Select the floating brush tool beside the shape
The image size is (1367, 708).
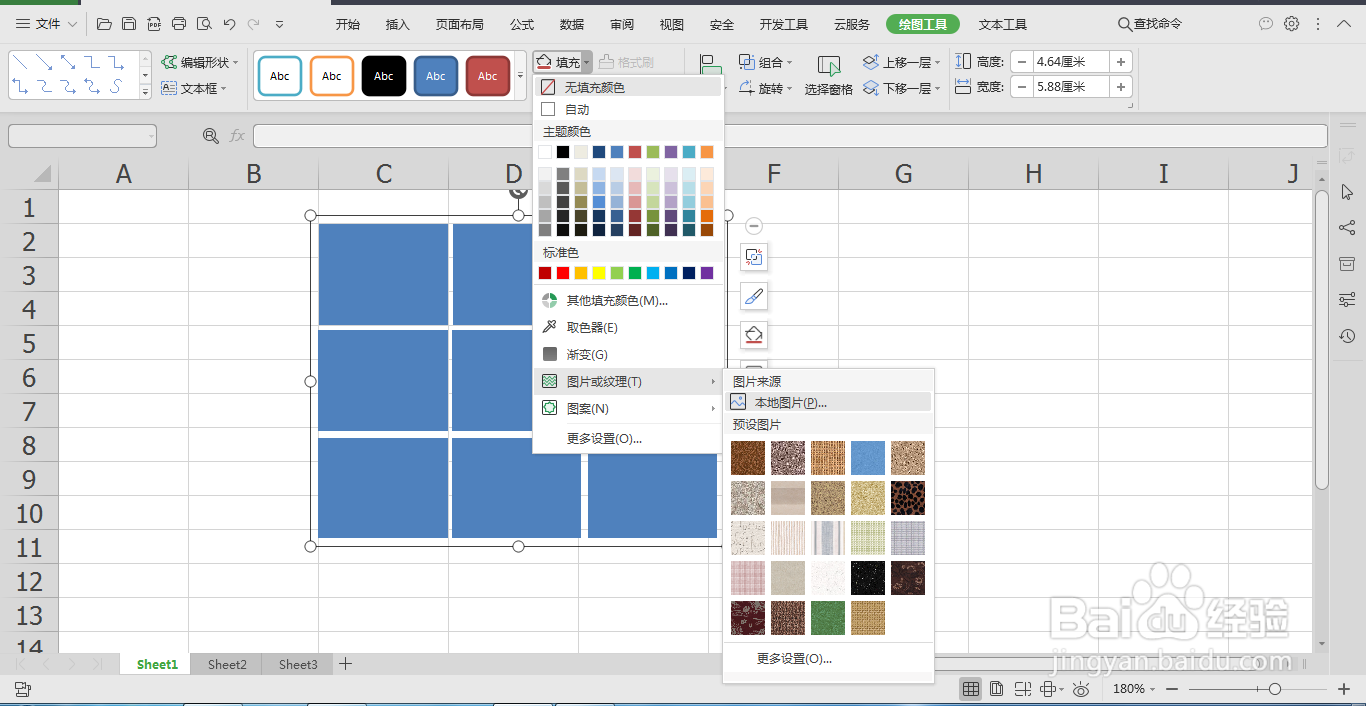click(x=753, y=295)
